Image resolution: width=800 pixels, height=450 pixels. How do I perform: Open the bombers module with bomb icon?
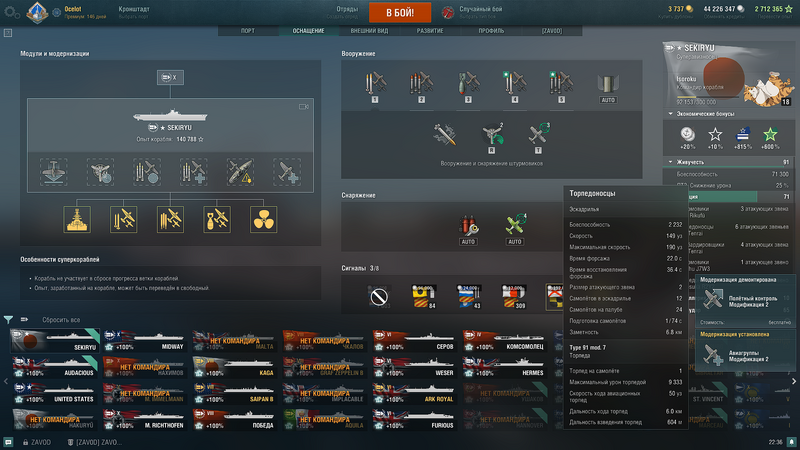[x=217, y=219]
